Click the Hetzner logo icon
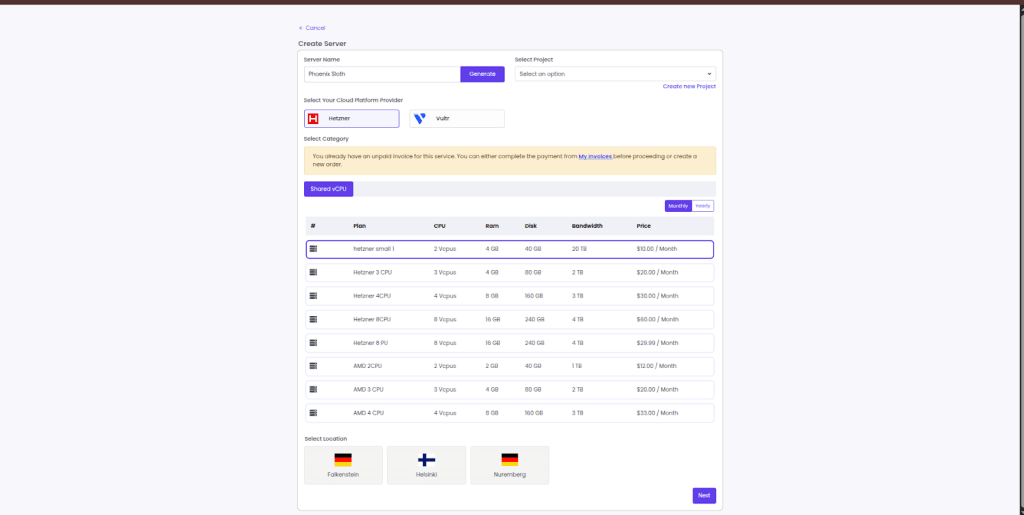The width and height of the screenshot is (1024, 515). (x=313, y=118)
